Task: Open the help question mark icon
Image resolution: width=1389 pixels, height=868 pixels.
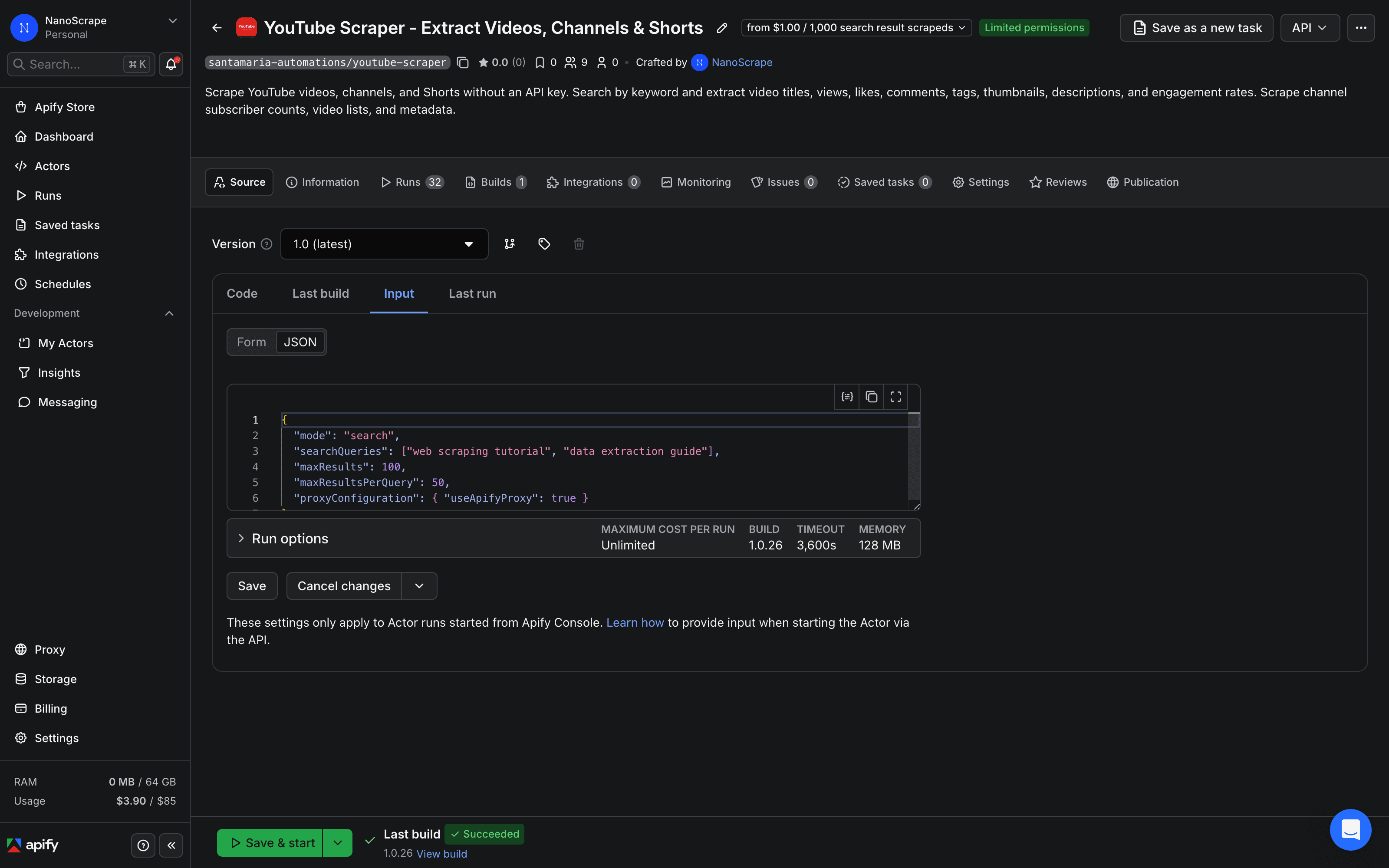Action: (x=144, y=845)
